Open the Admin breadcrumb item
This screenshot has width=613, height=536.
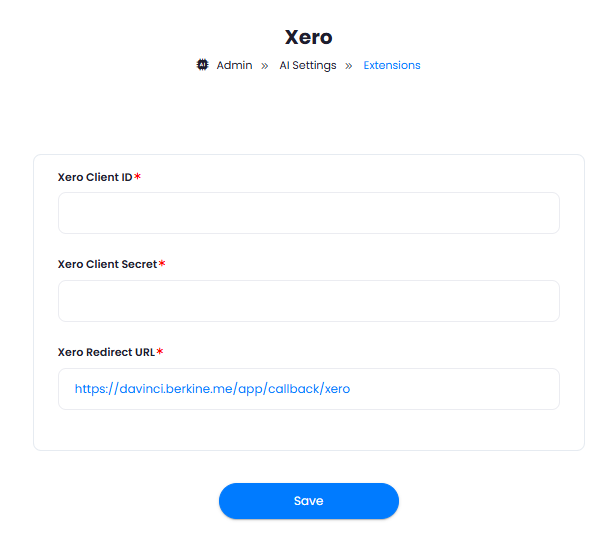(x=234, y=65)
